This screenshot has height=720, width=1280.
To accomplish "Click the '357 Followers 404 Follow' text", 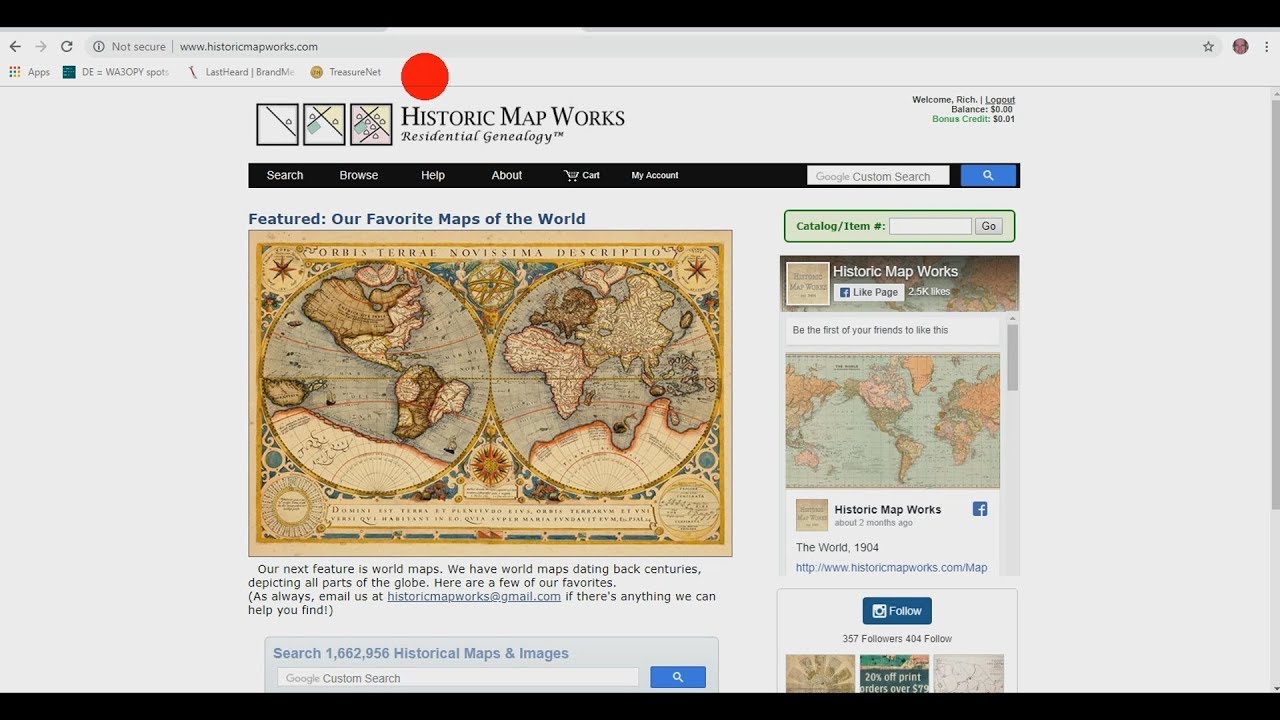I will [897, 638].
